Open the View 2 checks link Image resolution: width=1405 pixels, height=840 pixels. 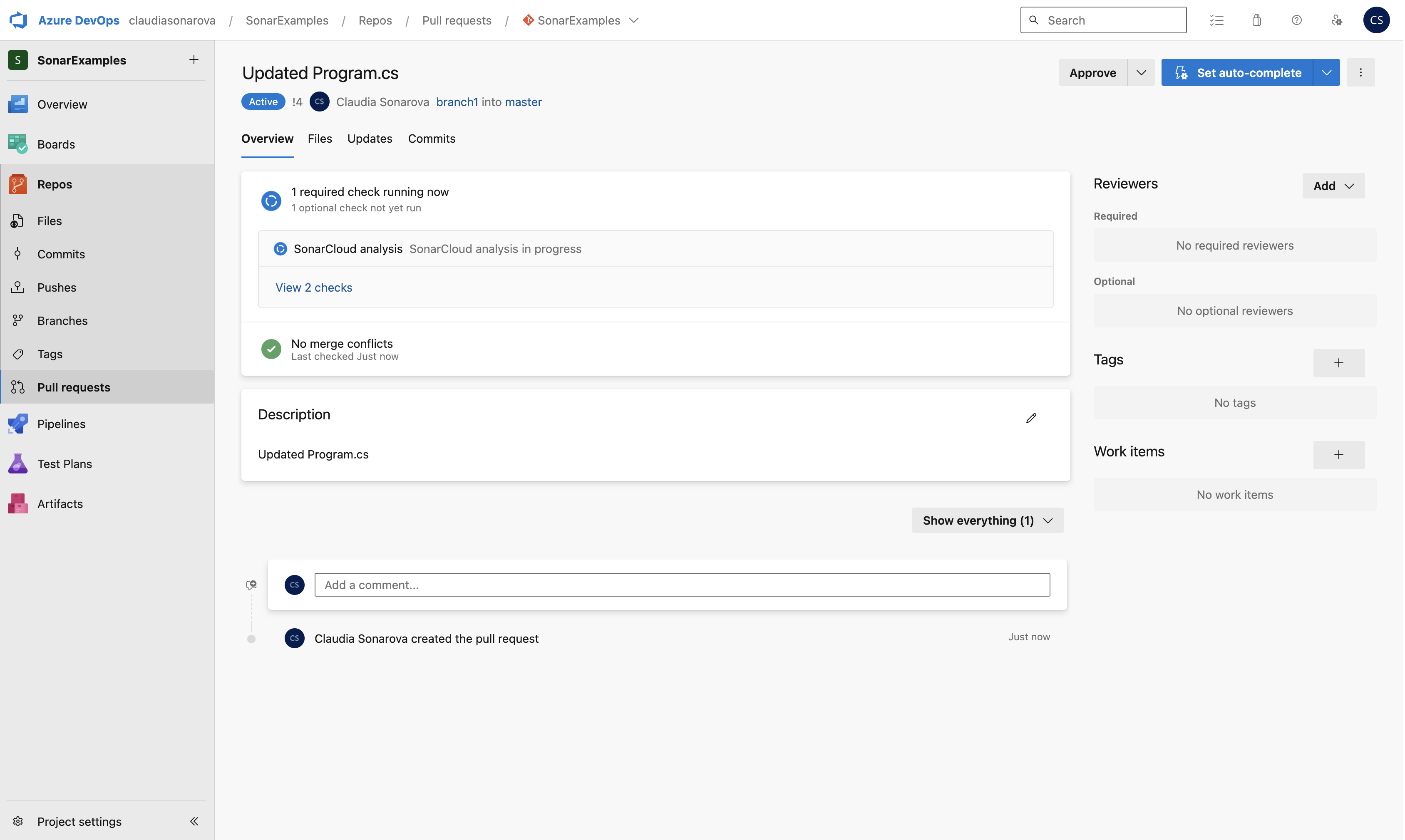click(314, 287)
